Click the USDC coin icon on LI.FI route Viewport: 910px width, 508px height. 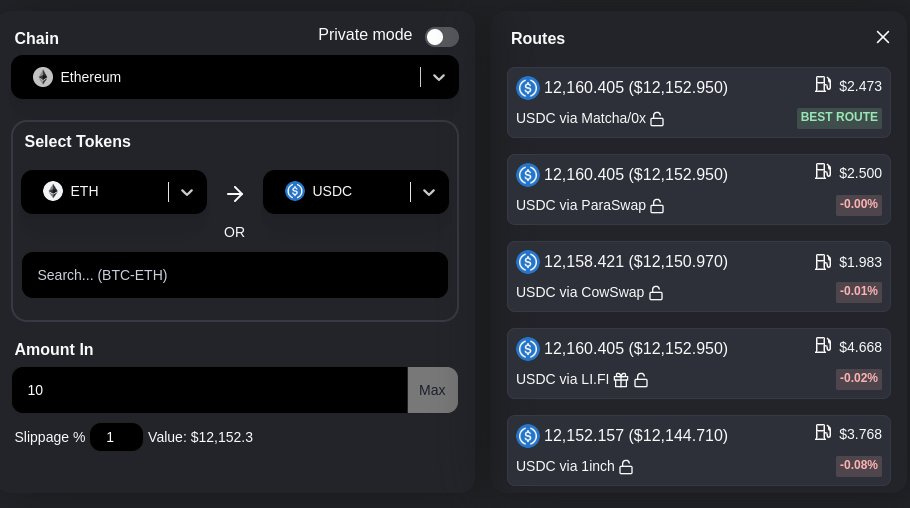tap(528, 350)
